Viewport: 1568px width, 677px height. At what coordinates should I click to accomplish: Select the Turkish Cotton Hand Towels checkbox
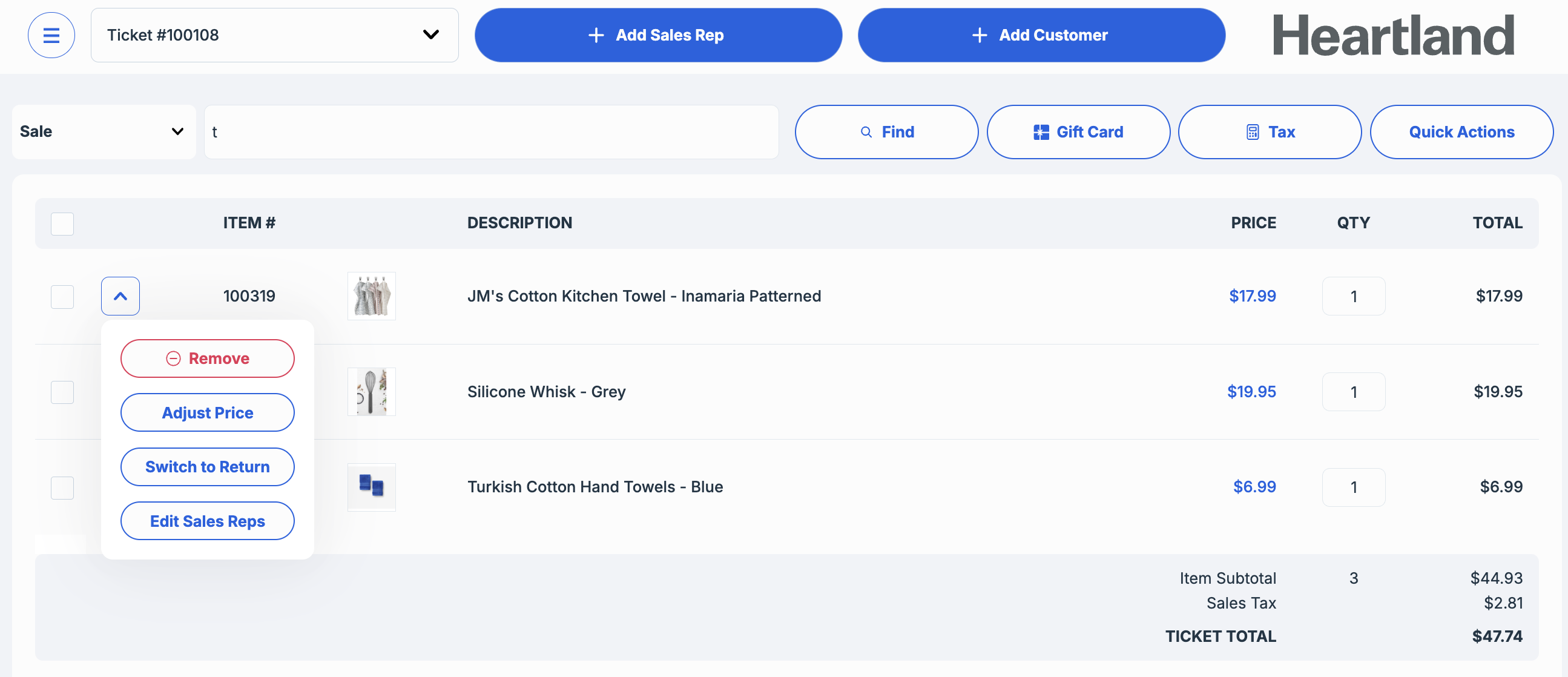[62, 487]
